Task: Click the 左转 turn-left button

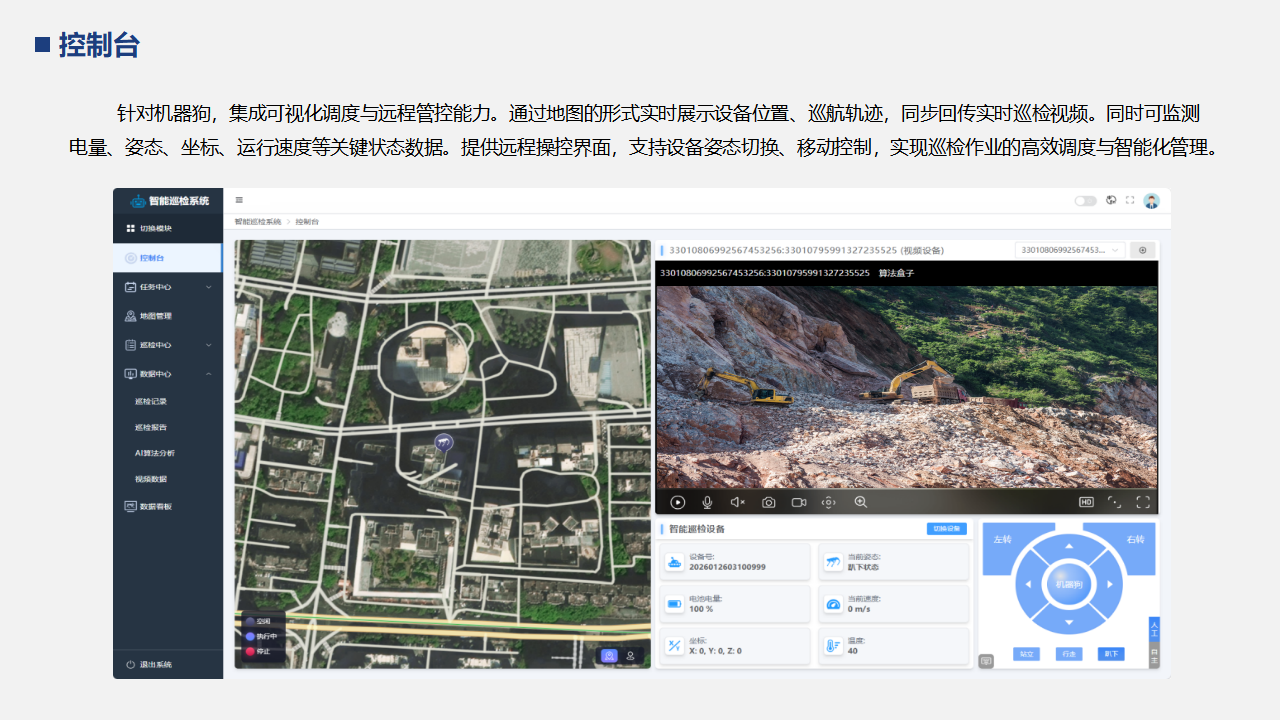Action: pyautogui.click(x=1002, y=540)
